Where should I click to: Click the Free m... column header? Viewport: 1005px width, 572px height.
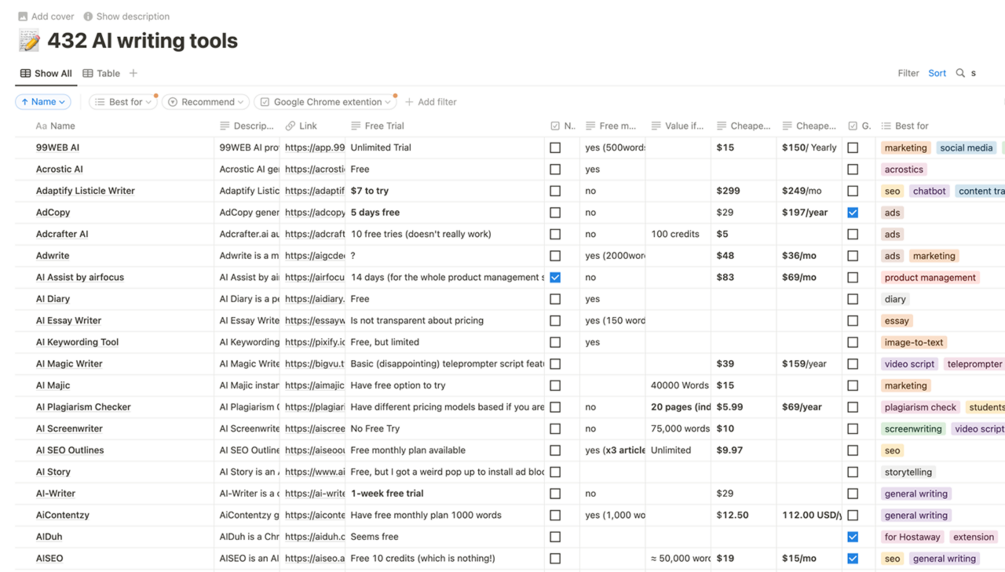pos(611,126)
